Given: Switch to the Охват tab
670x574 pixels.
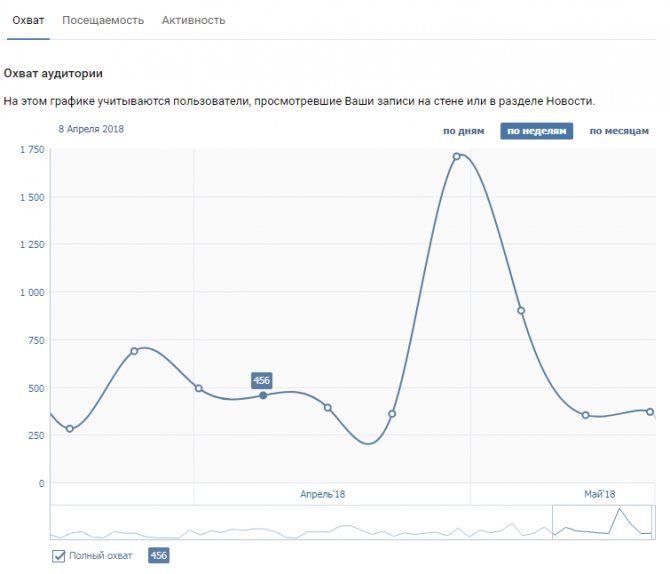Looking at the screenshot, I should tap(28, 21).
